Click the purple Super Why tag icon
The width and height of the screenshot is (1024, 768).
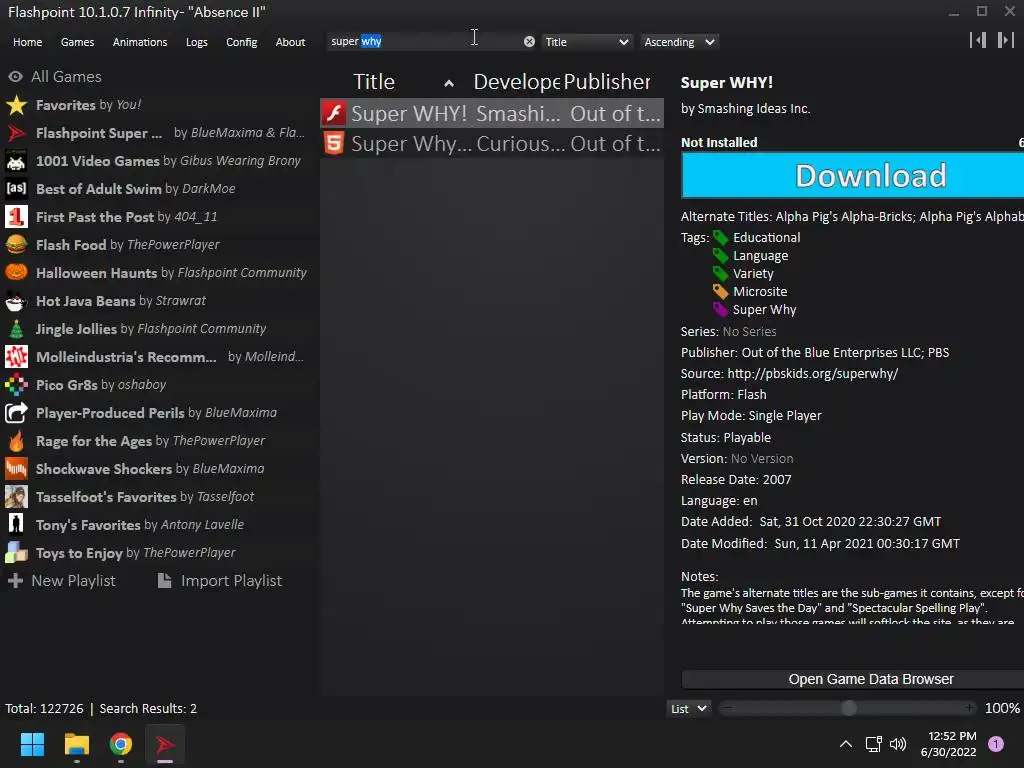(x=720, y=310)
